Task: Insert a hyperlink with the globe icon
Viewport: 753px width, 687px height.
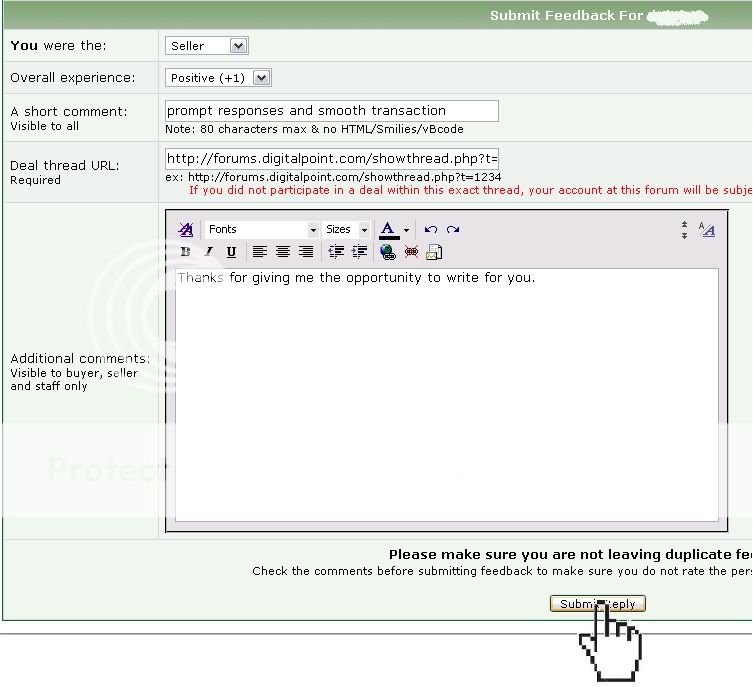Action: tap(388, 252)
